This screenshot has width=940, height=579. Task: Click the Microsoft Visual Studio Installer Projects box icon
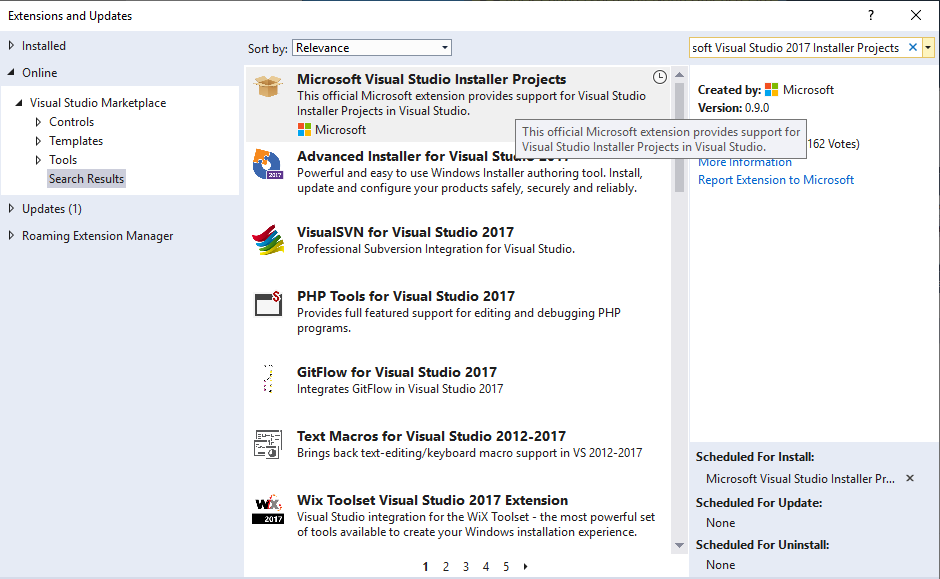click(x=267, y=86)
